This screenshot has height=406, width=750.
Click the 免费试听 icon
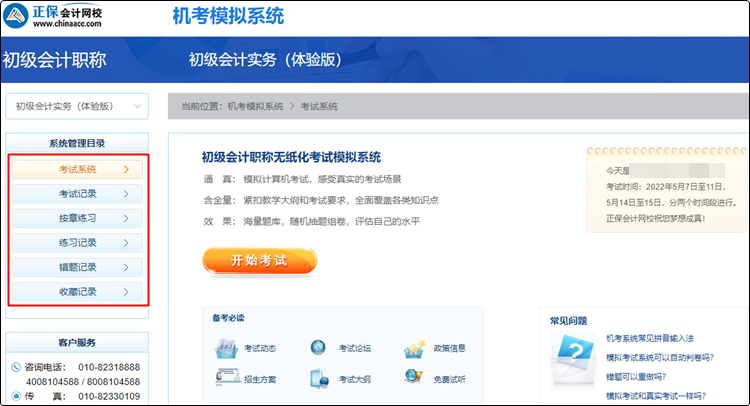pyautogui.click(x=413, y=376)
